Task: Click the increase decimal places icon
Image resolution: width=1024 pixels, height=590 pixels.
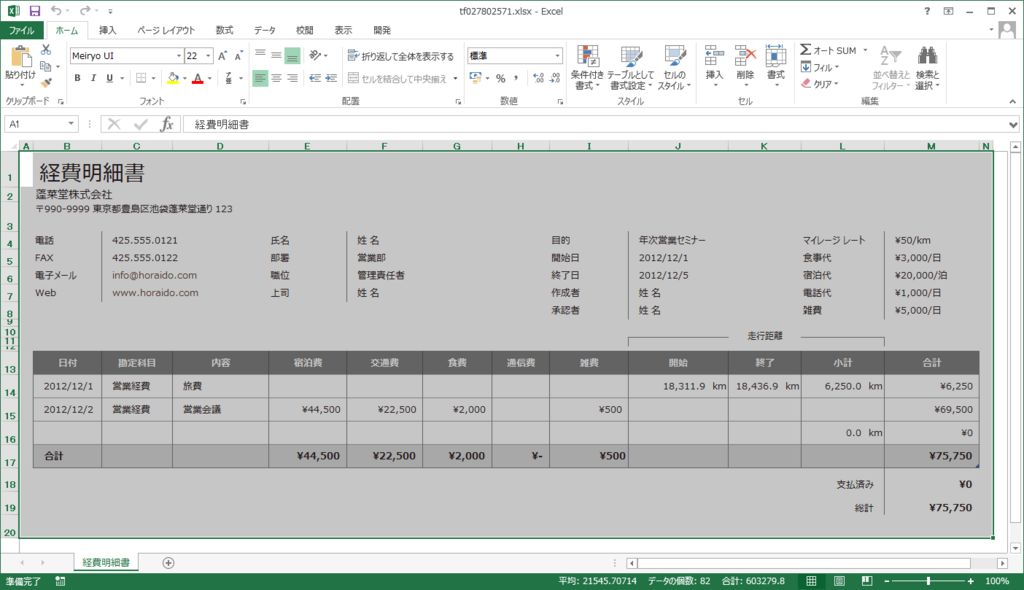Action: 538,78
